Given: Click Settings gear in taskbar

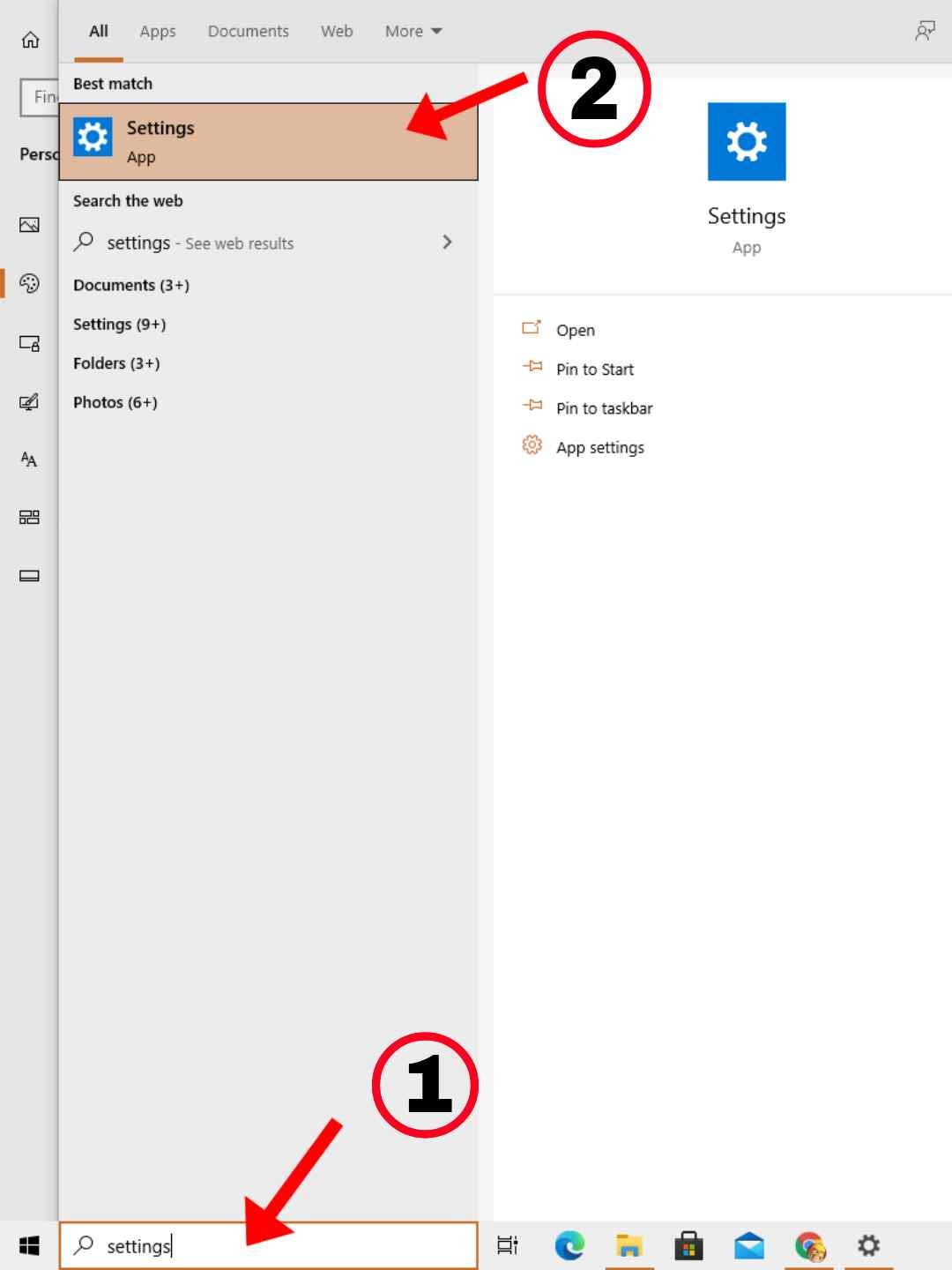Looking at the screenshot, I should (869, 1245).
